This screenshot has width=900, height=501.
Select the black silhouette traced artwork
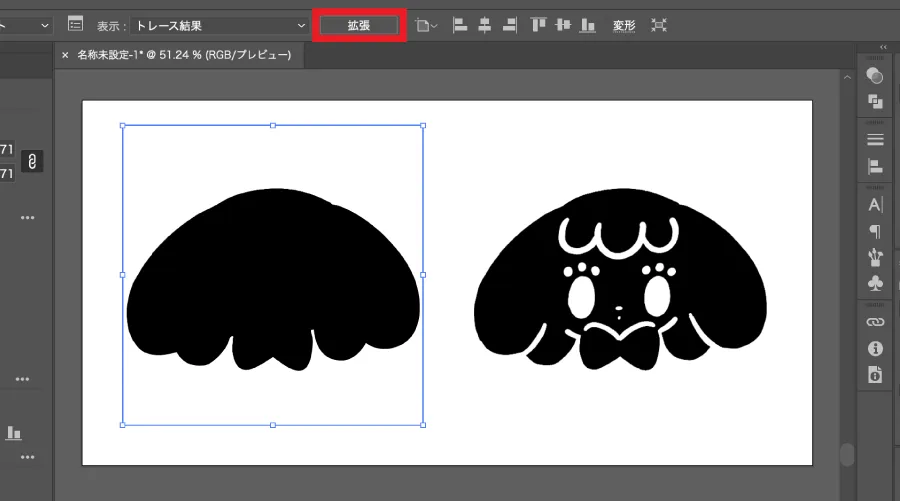click(273, 279)
